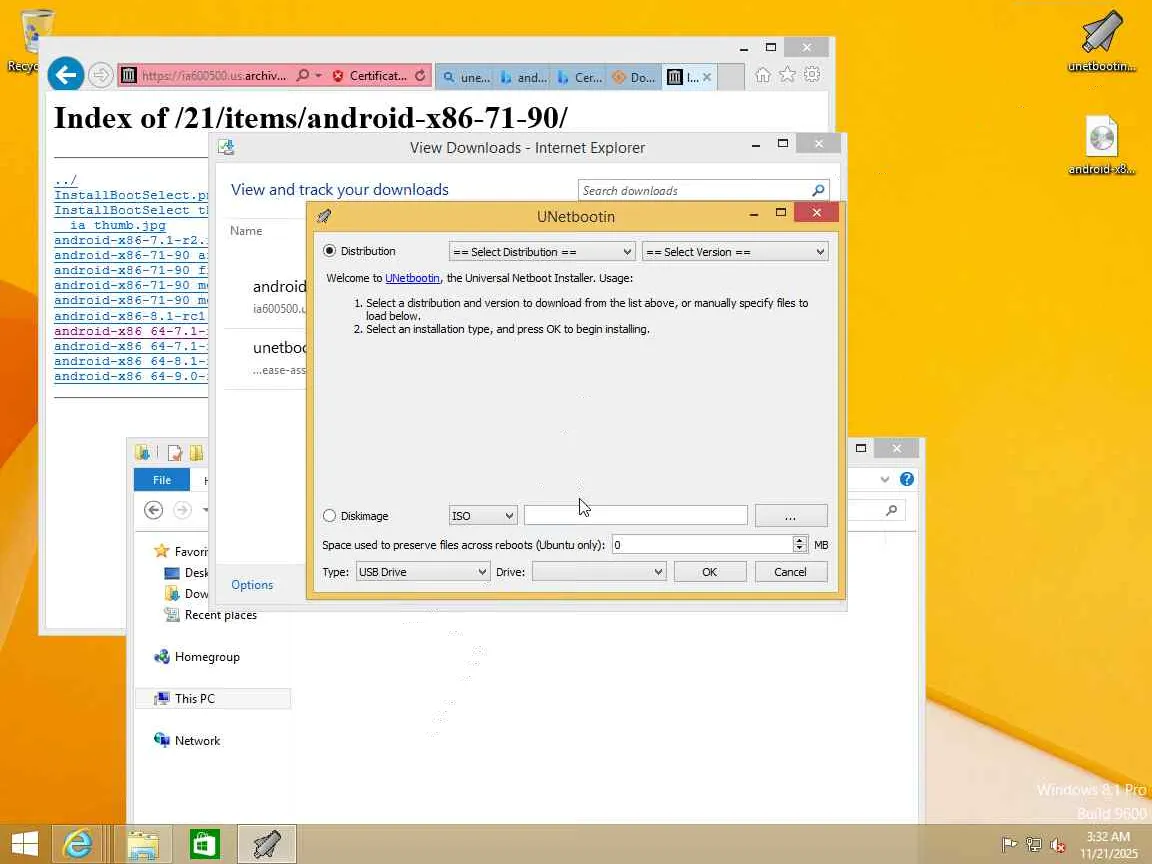Click Options in View Downloads window
This screenshot has height=864, width=1152.
point(252,585)
